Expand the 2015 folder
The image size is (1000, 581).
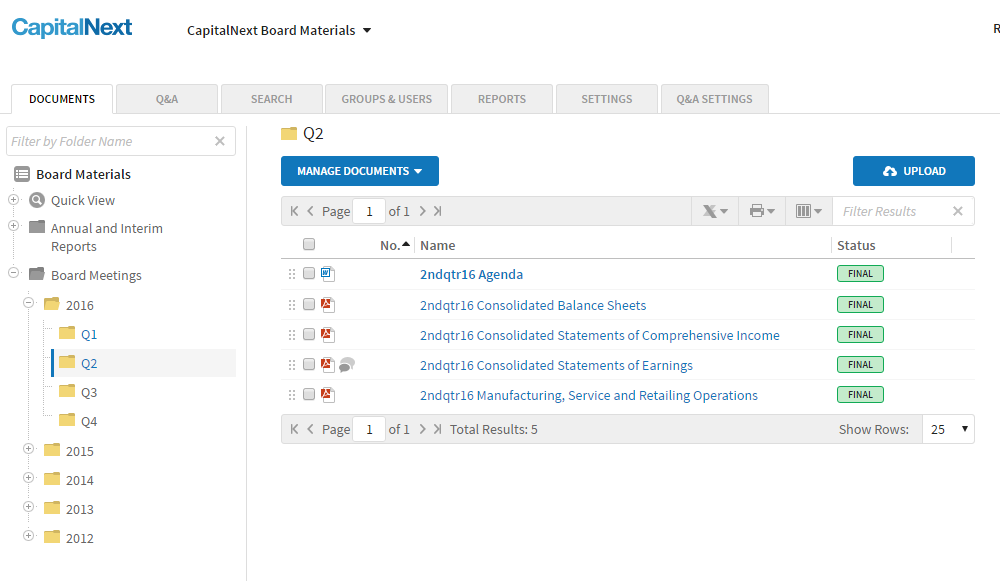pyautogui.click(x=27, y=451)
